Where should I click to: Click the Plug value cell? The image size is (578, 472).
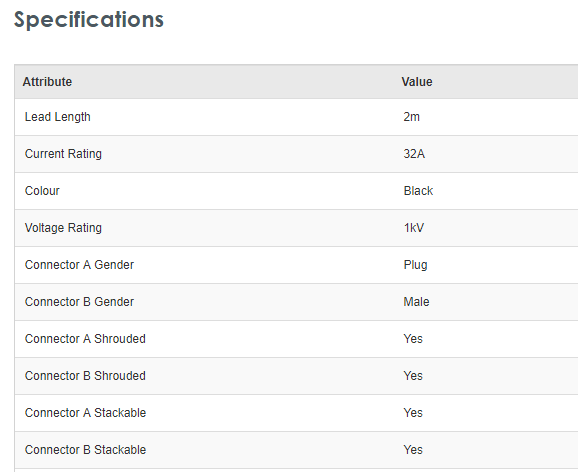tap(415, 265)
